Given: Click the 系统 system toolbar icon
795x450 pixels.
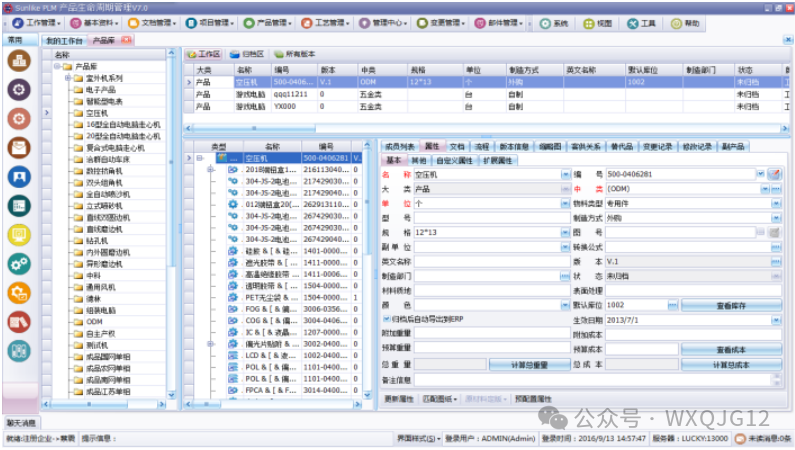Looking at the screenshot, I should tap(545, 23).
